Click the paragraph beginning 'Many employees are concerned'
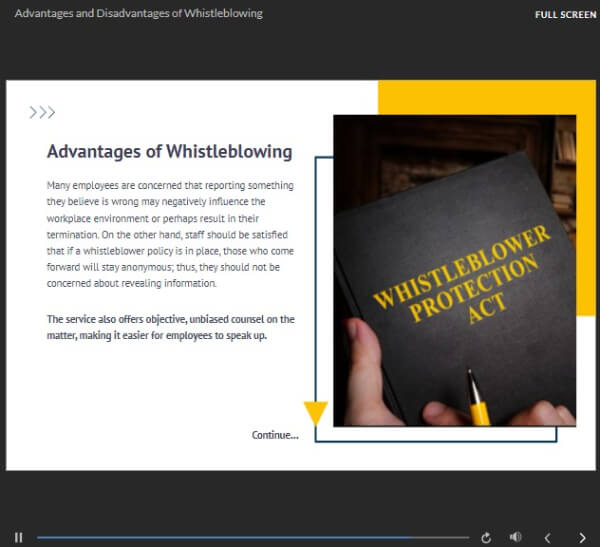 [170, 234]
